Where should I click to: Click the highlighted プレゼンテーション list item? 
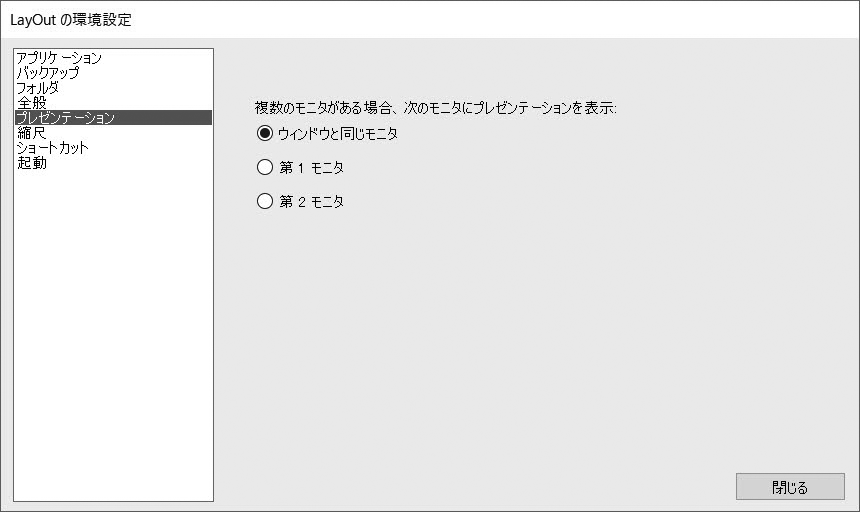tap(65, 118)
